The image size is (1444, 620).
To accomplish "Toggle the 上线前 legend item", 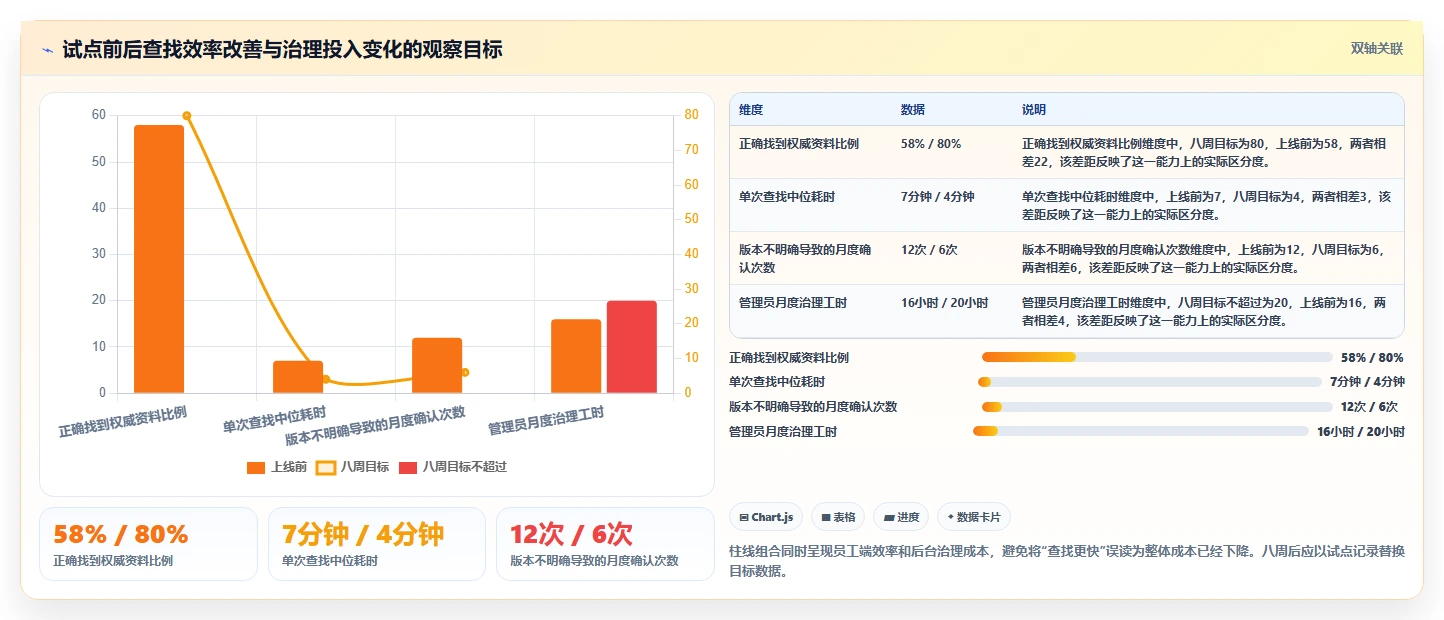I will [x=277, y=467].
